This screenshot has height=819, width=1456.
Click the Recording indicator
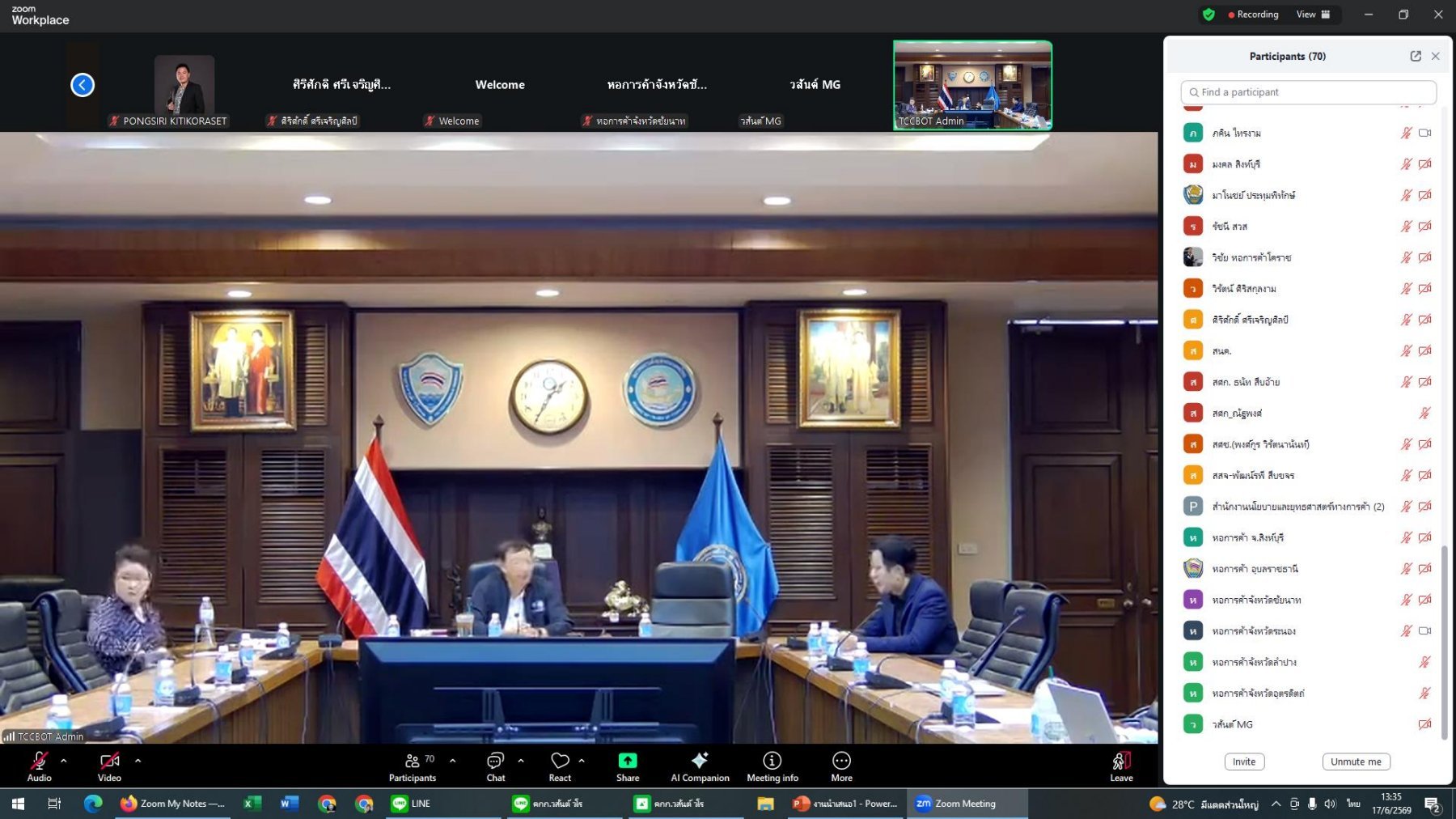(1253, 15)
